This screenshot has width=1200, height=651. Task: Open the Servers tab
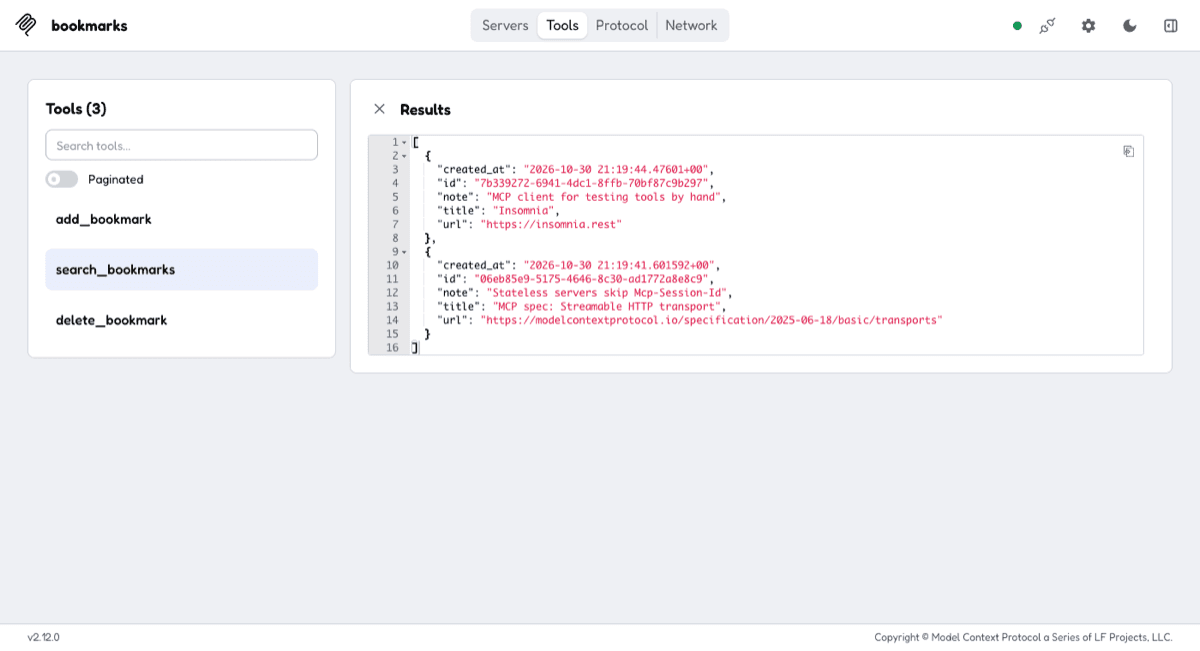coord(505,26)
